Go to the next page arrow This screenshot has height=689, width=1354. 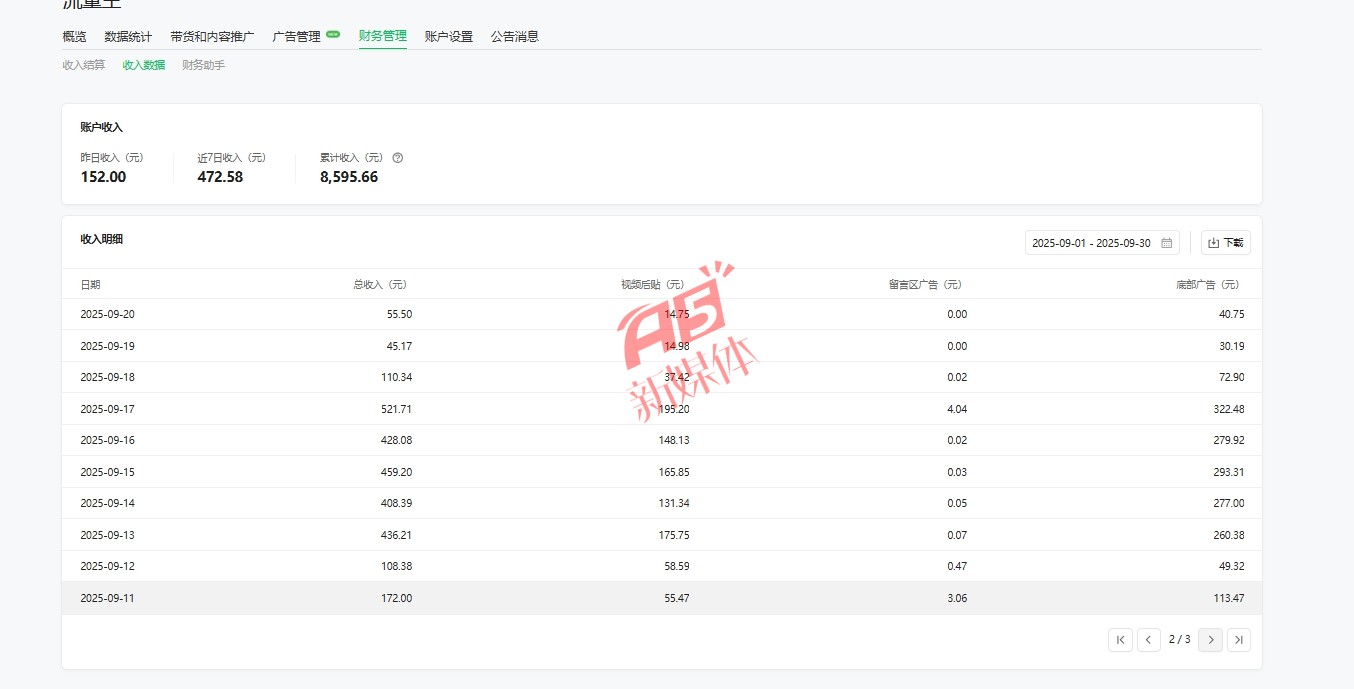1210,640
